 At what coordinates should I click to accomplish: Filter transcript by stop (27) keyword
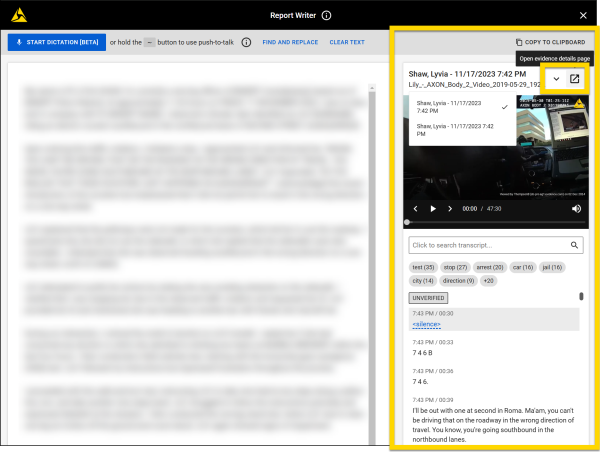(455, 267)
